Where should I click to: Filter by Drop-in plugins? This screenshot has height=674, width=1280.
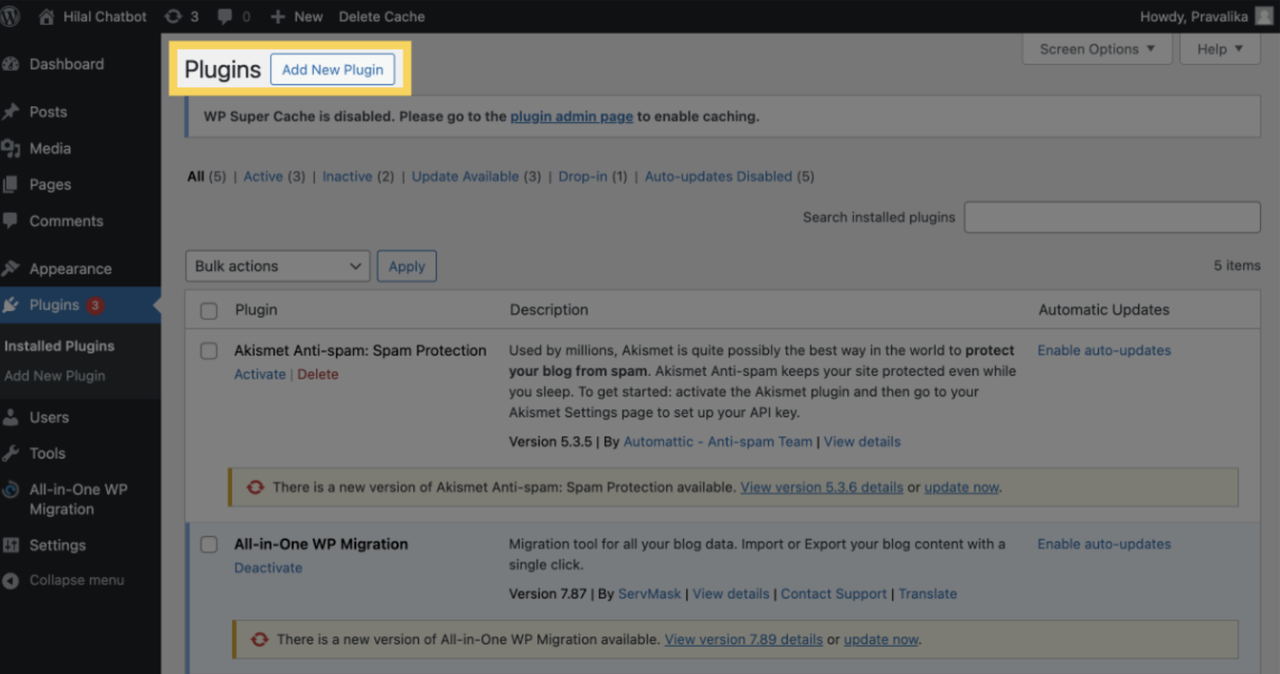583,176
